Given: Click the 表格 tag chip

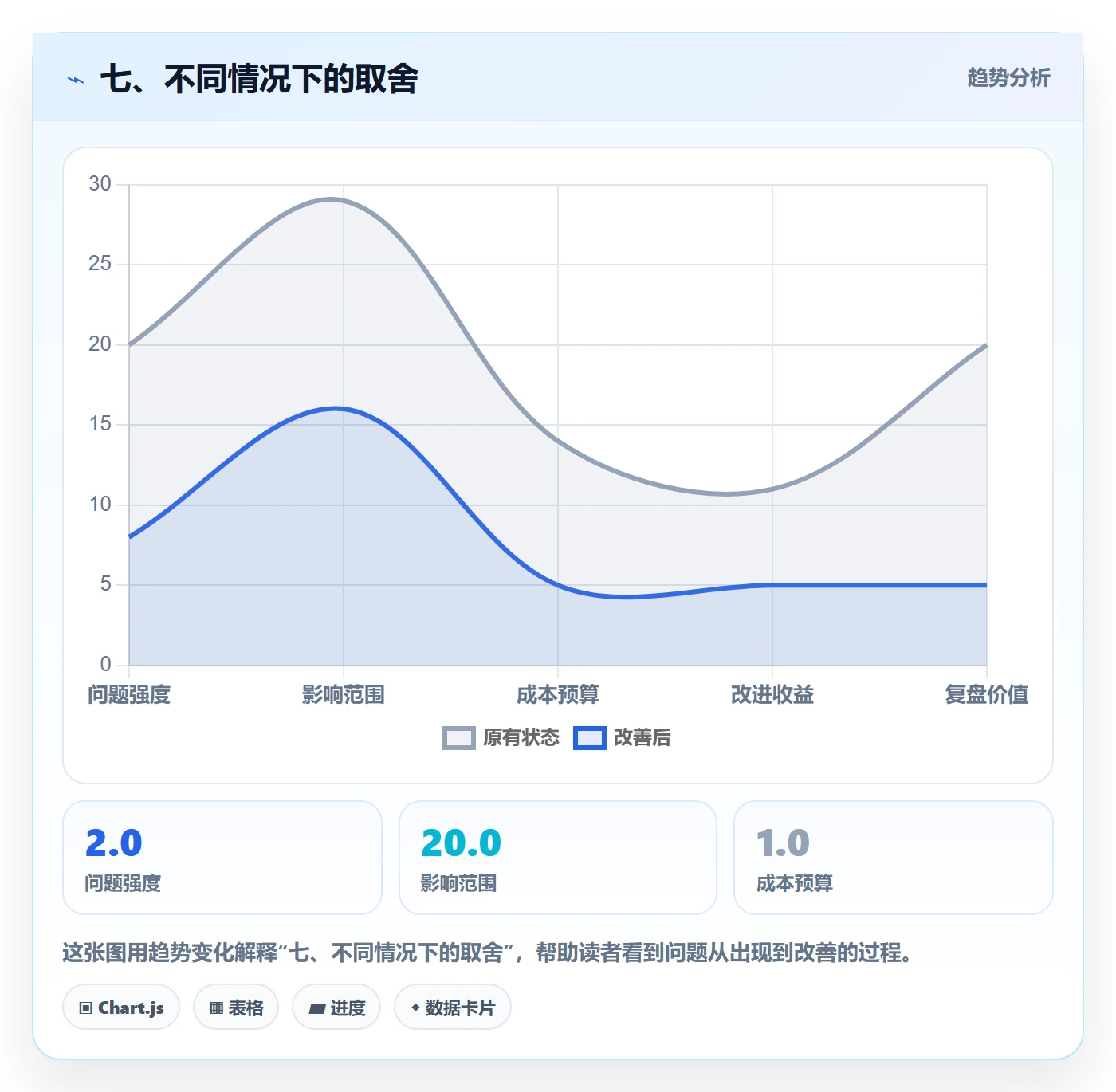Looking at the screenshot, I should point(236,1008).
